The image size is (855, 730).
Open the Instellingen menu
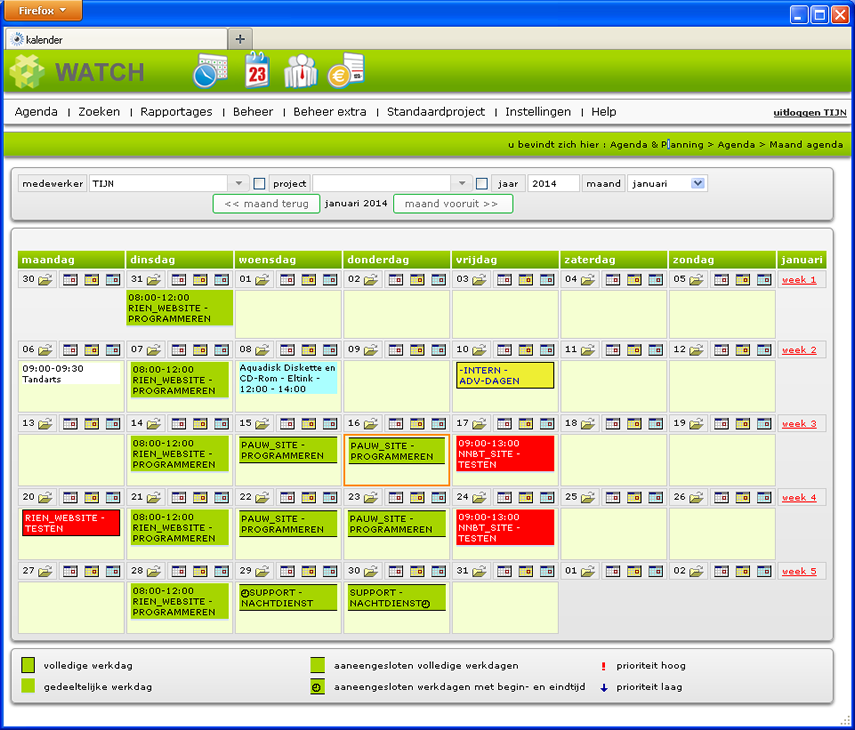click(x=538, y=112)
